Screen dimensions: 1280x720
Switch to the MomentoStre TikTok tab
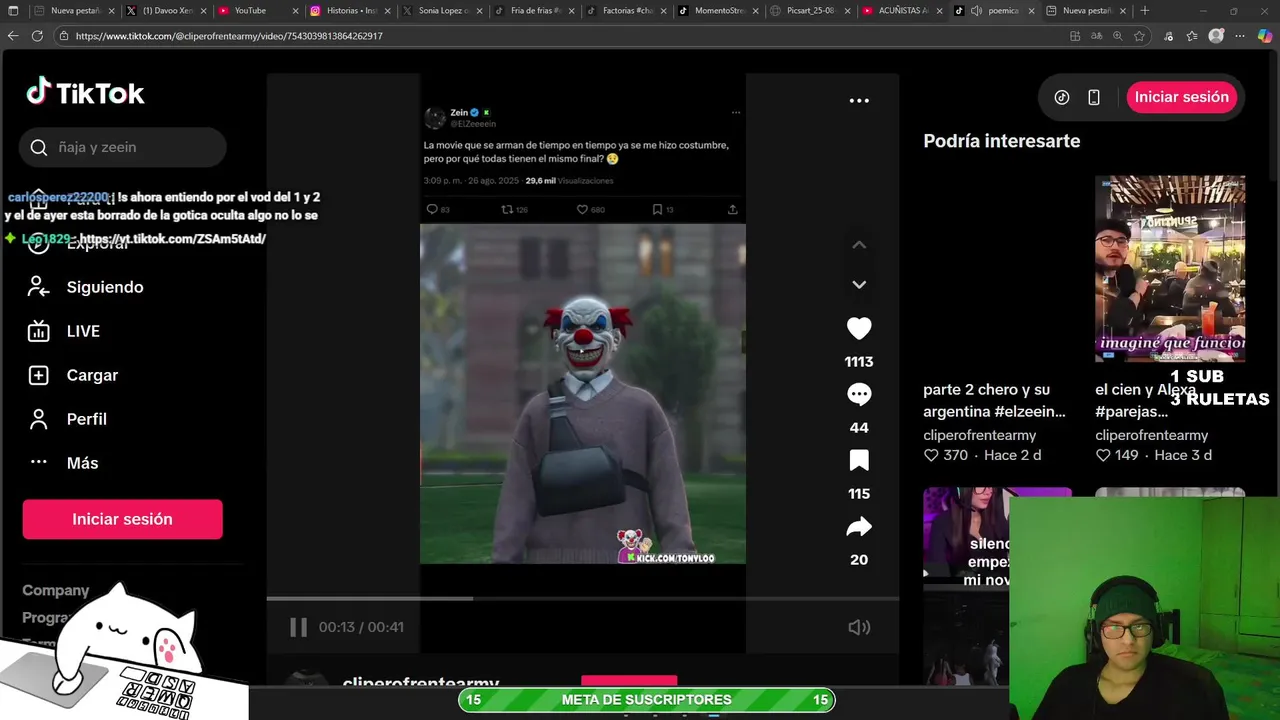(717, 11)
